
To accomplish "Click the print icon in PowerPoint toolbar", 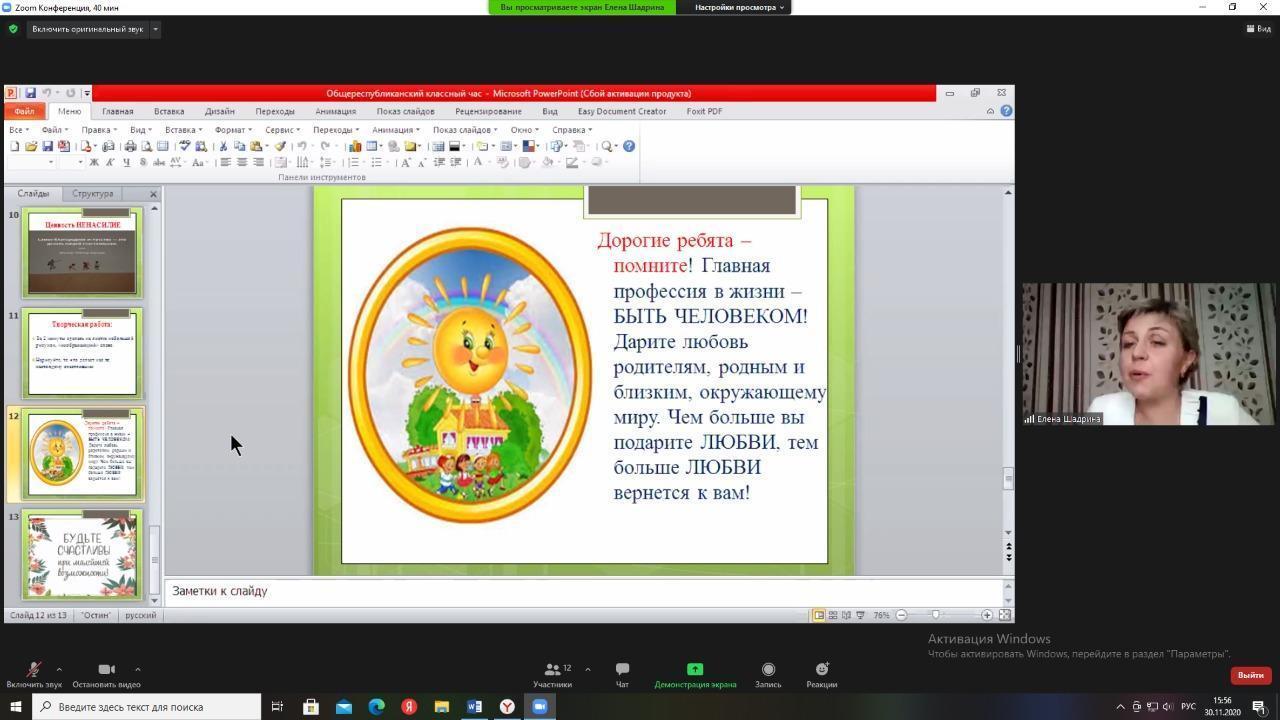I will tap(130, 146).
